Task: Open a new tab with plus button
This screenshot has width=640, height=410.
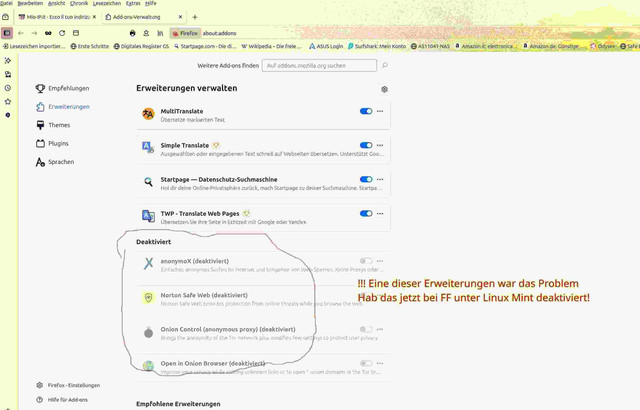Action: coord(195,17)
